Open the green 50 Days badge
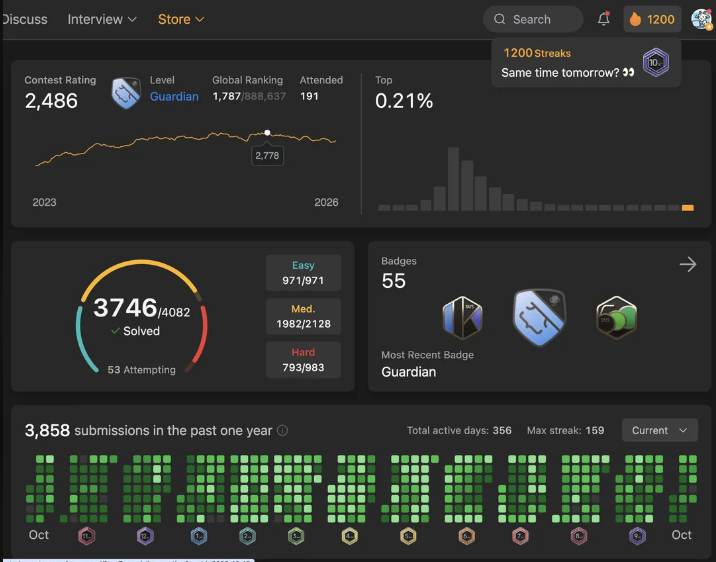 616,317
